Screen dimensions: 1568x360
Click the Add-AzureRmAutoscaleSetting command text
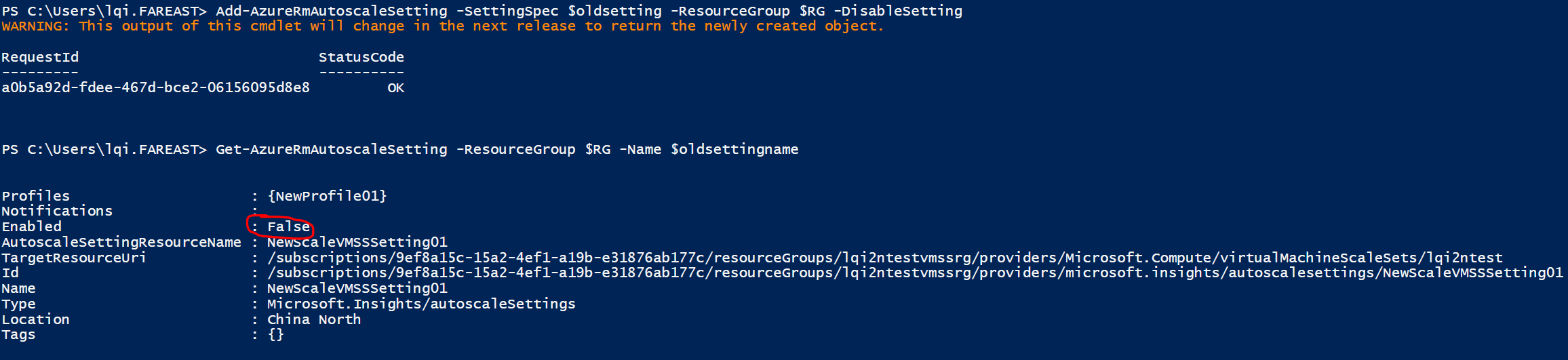331,11
